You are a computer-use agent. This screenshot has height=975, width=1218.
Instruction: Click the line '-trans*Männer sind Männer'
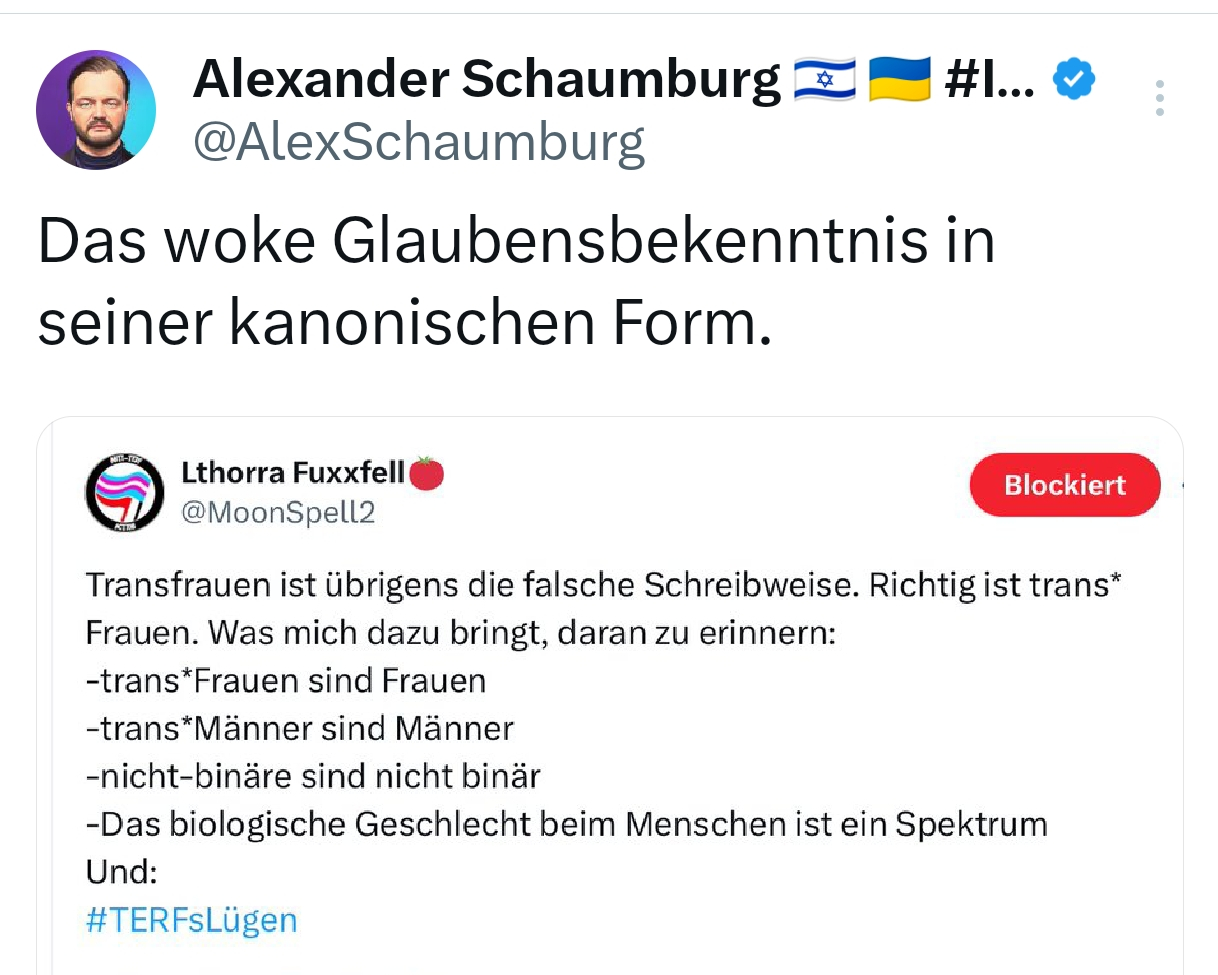(x=300, y=729)
